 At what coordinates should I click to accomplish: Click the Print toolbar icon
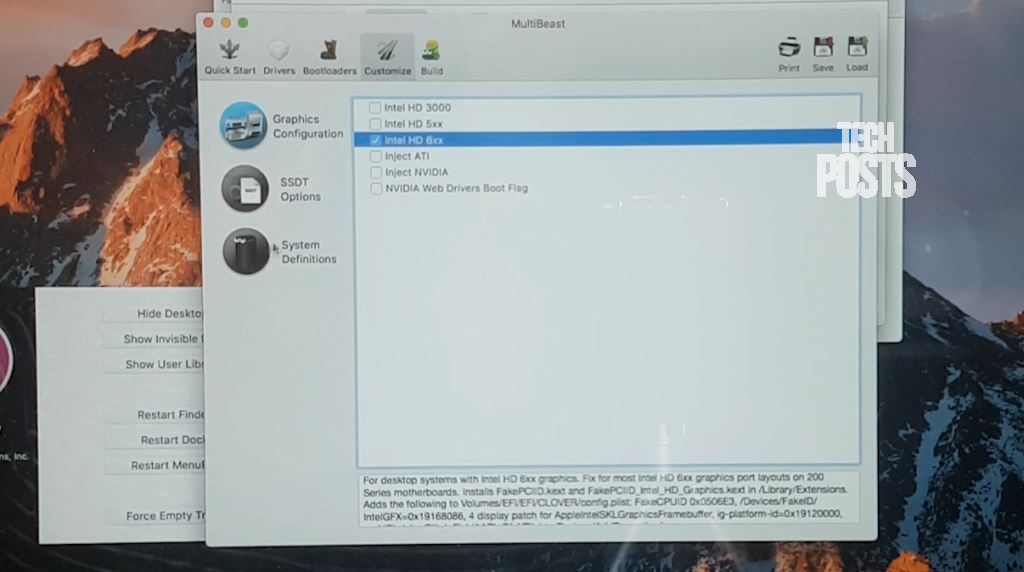tap(789, 54)
